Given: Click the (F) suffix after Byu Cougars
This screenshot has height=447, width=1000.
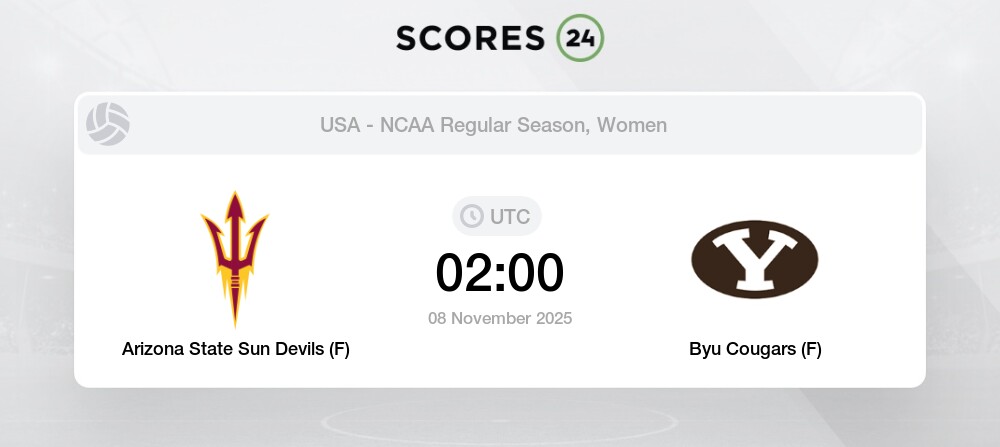Looking at the screenshot, I should 810,349.
